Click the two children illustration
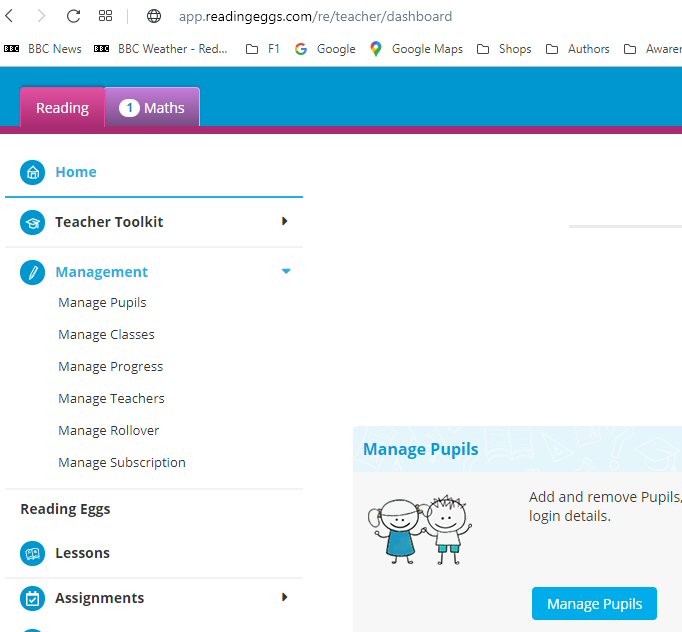The width and height of the screenshot is (682, 632). [x=420, y=530]
